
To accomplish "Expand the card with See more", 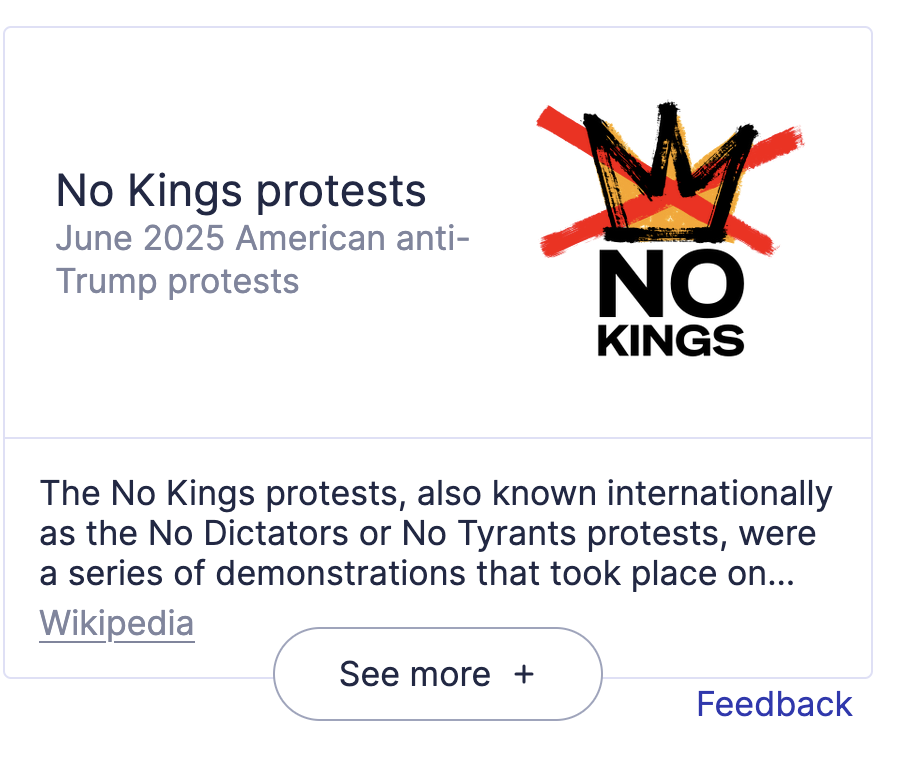I will 438,674.
